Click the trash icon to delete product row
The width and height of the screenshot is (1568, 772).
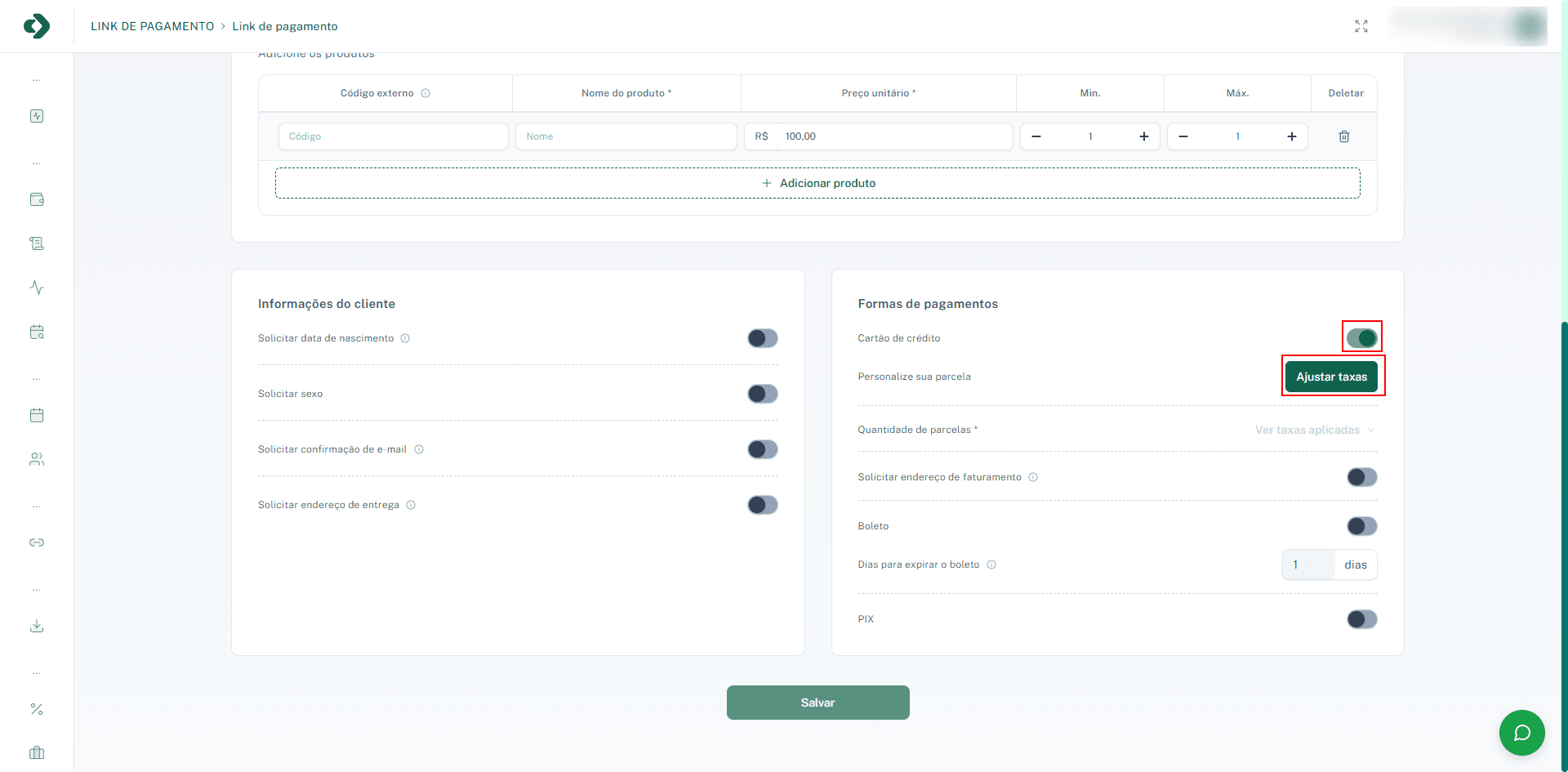[1343, 136]
